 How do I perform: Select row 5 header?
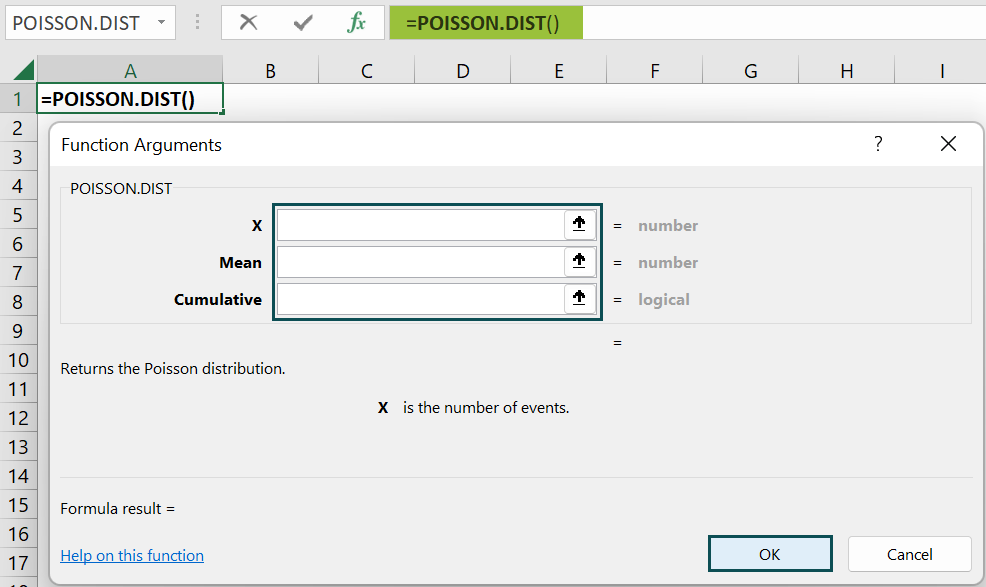(x=18, y=215)
